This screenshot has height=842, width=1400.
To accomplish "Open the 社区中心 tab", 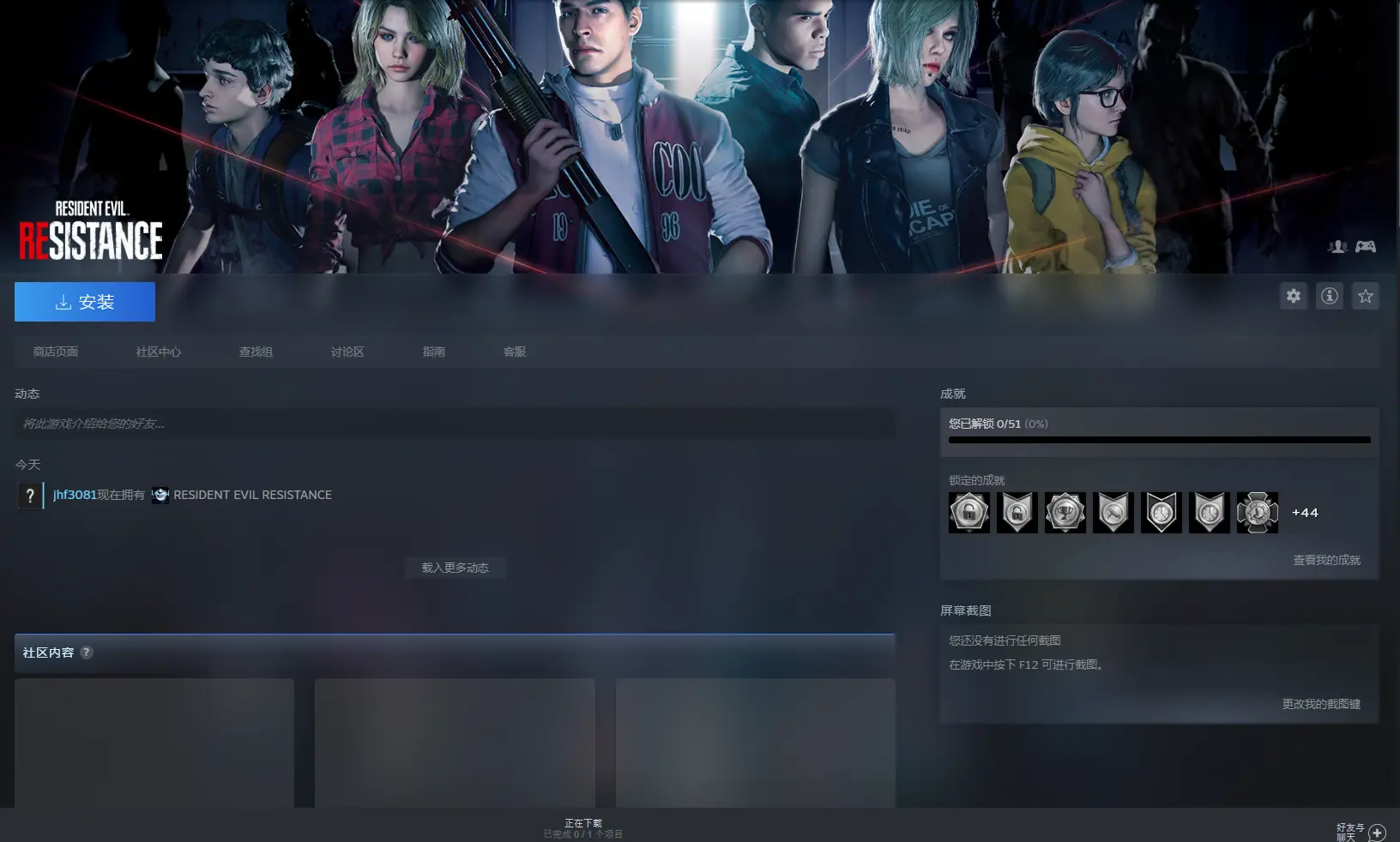I will pyautogui.click(x=159, y=352).
